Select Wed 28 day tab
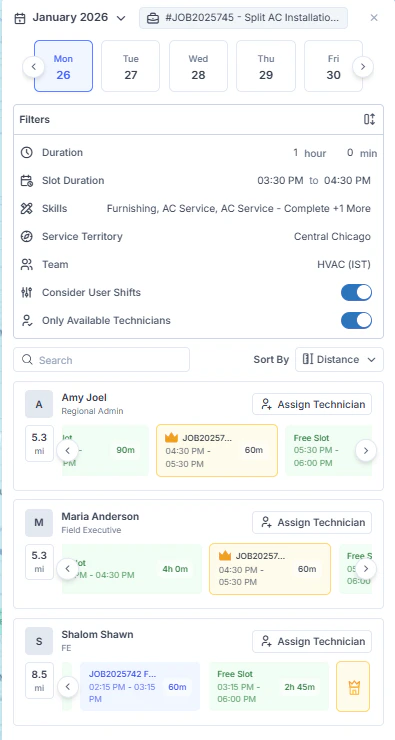Viewport: 395px width, 740px height. pos(198,66)
